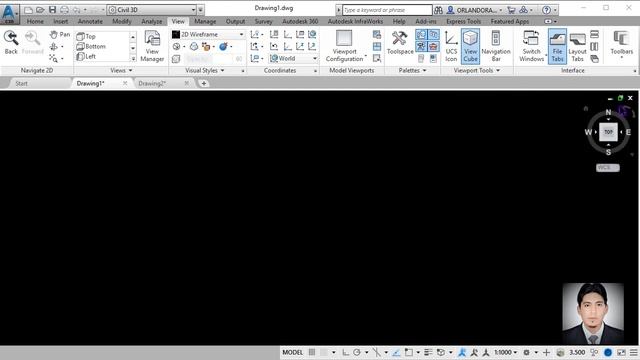Click the Open folder icon in quick access toolbar
The width and height of the screenshot is (640, 360).
tap(40, 9)
